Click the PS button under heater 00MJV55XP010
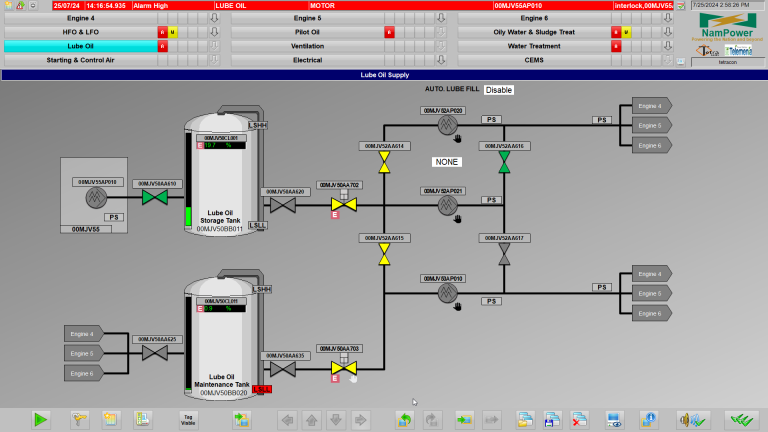The height and width of the screenshot is (432, 768). click(114, 217)
